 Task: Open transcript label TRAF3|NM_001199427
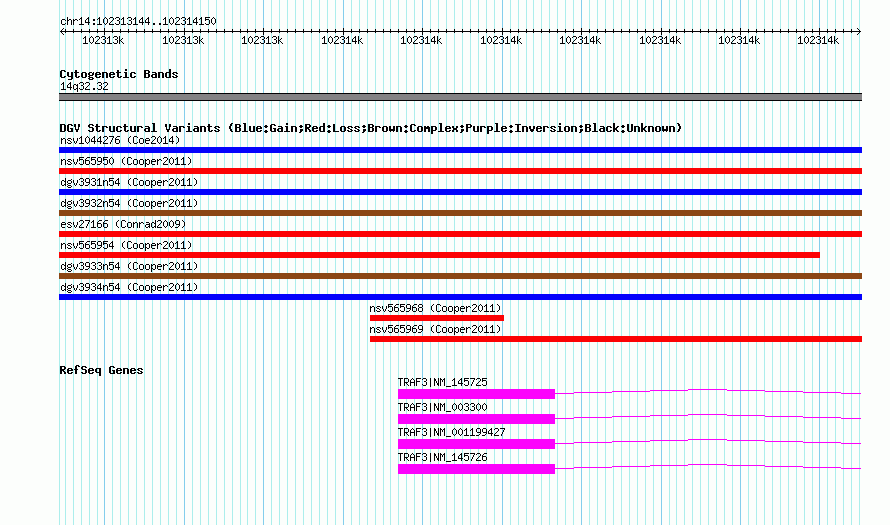pos(451,432)
